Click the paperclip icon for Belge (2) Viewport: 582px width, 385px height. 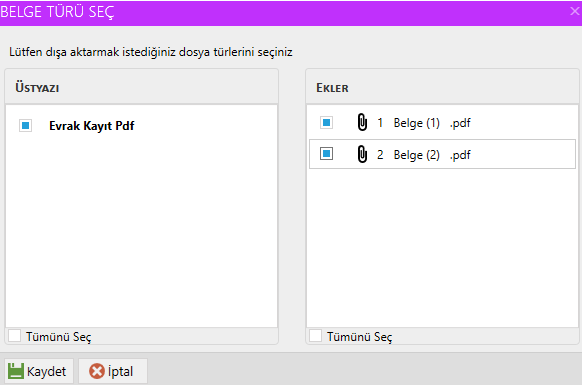pos(362,154)
